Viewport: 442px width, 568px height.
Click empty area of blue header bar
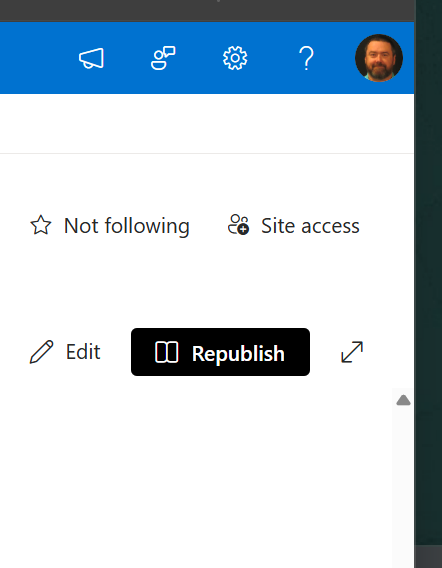33,58
